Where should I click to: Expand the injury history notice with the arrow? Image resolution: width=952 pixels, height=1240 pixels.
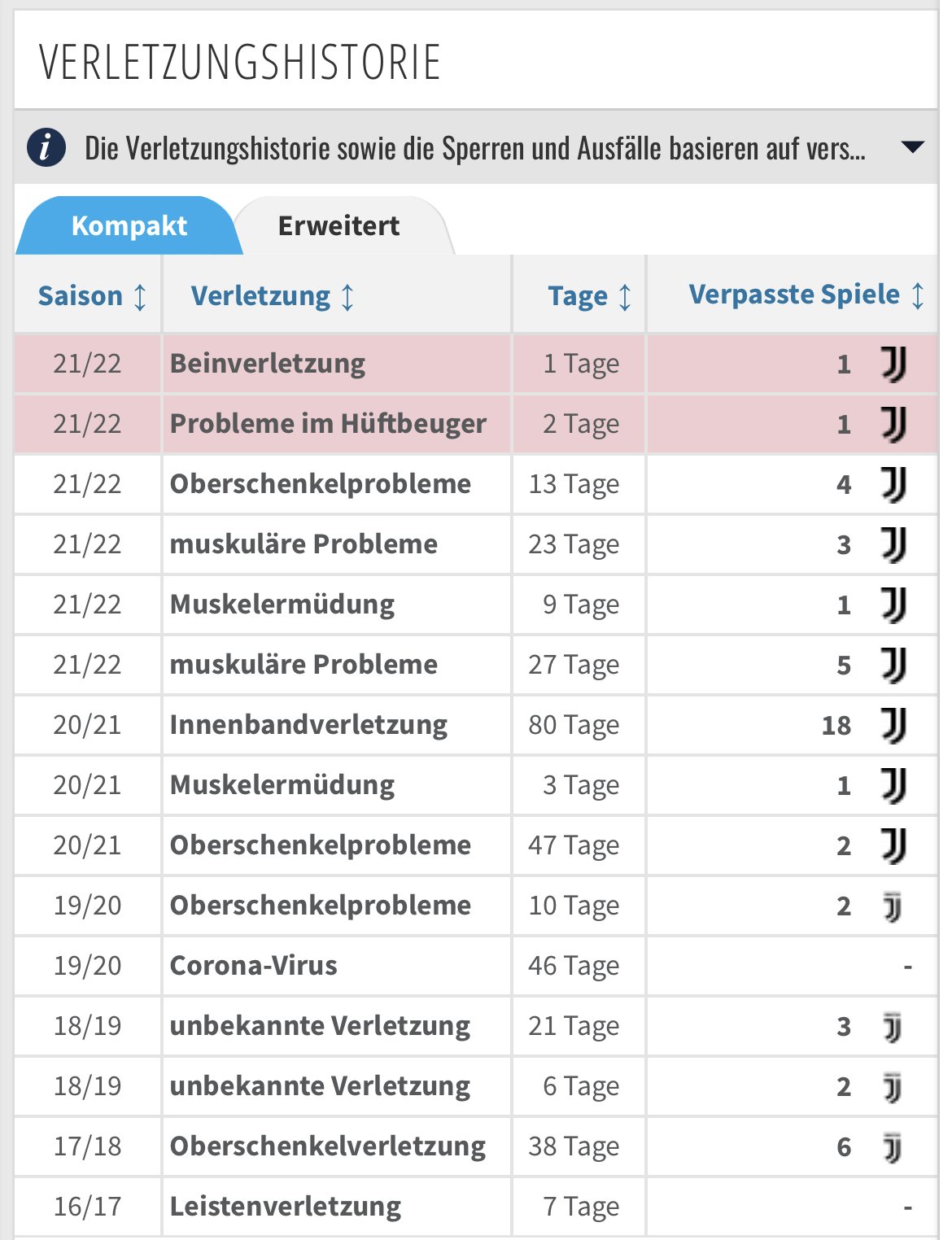[x=913, y=147]
